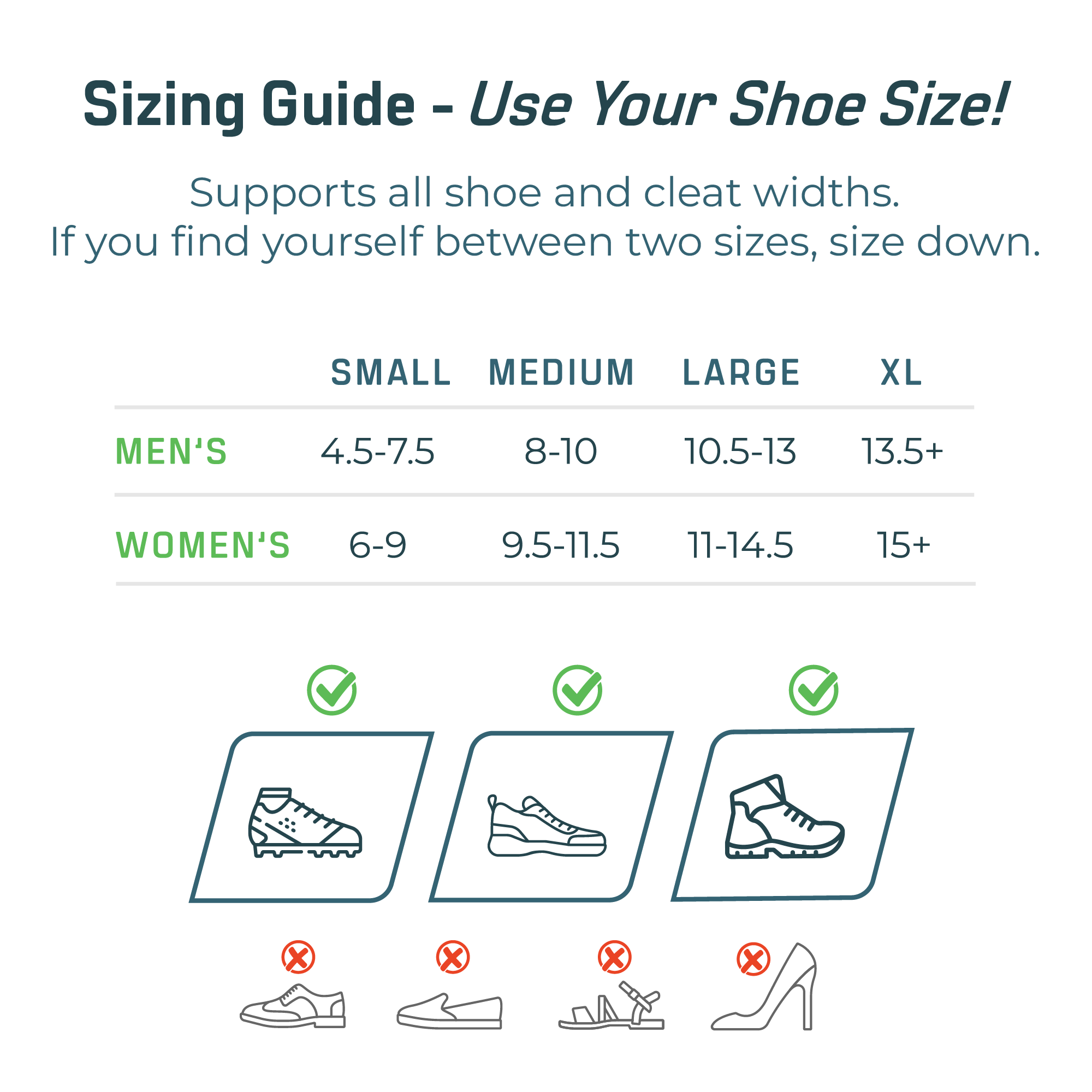Click the "Sizing Guide" heading text
Viewport: 1092px width, 1092px height.
pyautogui.click(x=250, y=105)
